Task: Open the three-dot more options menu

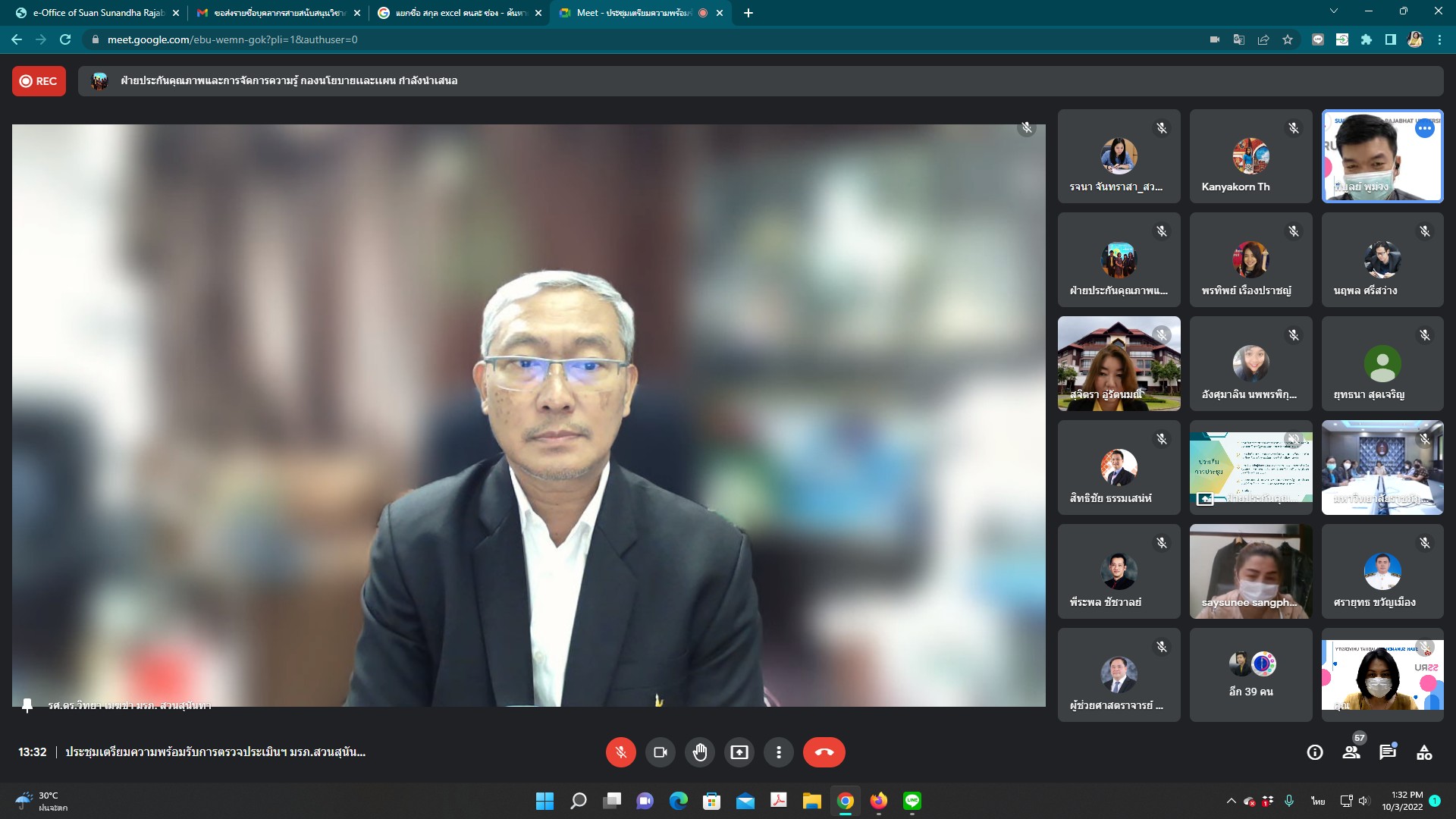Action: pyautogui.click(x=778, y=752)
